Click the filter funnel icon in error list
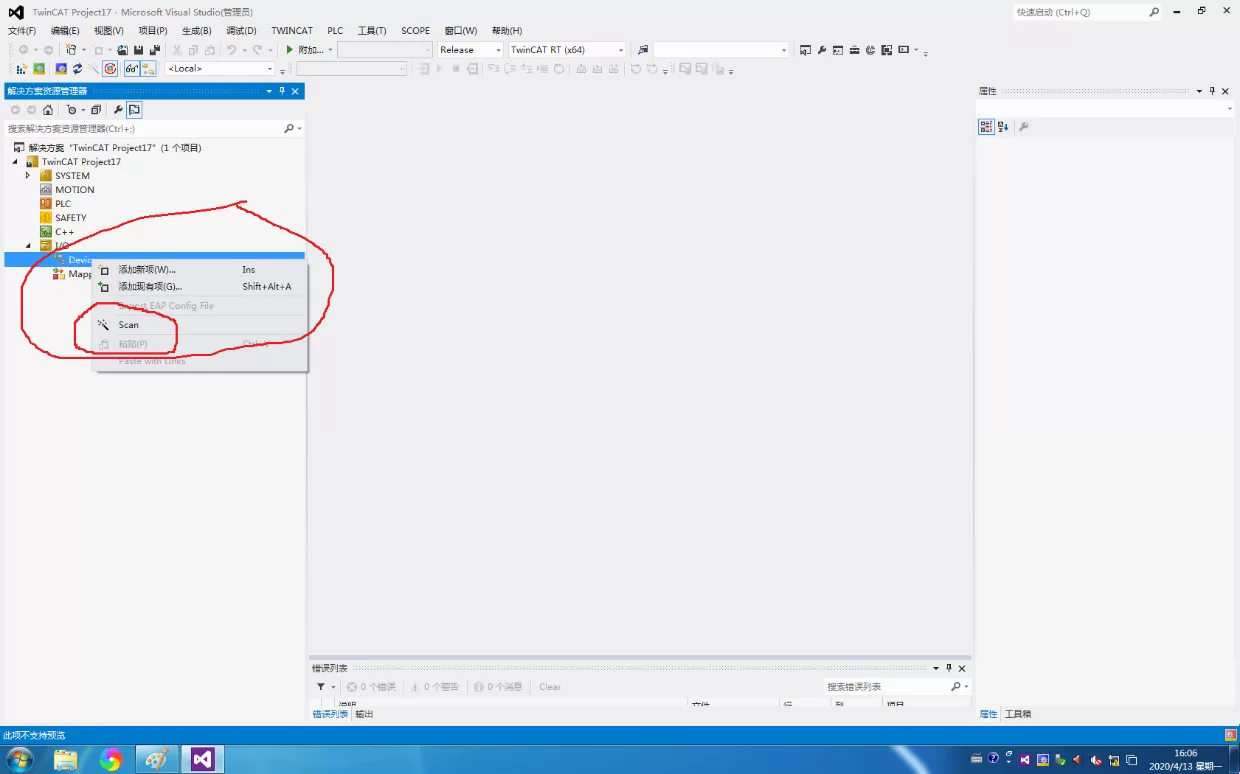Image resolution: width=1240 pixels, height=774 pixels. click(x=321, y=687)
